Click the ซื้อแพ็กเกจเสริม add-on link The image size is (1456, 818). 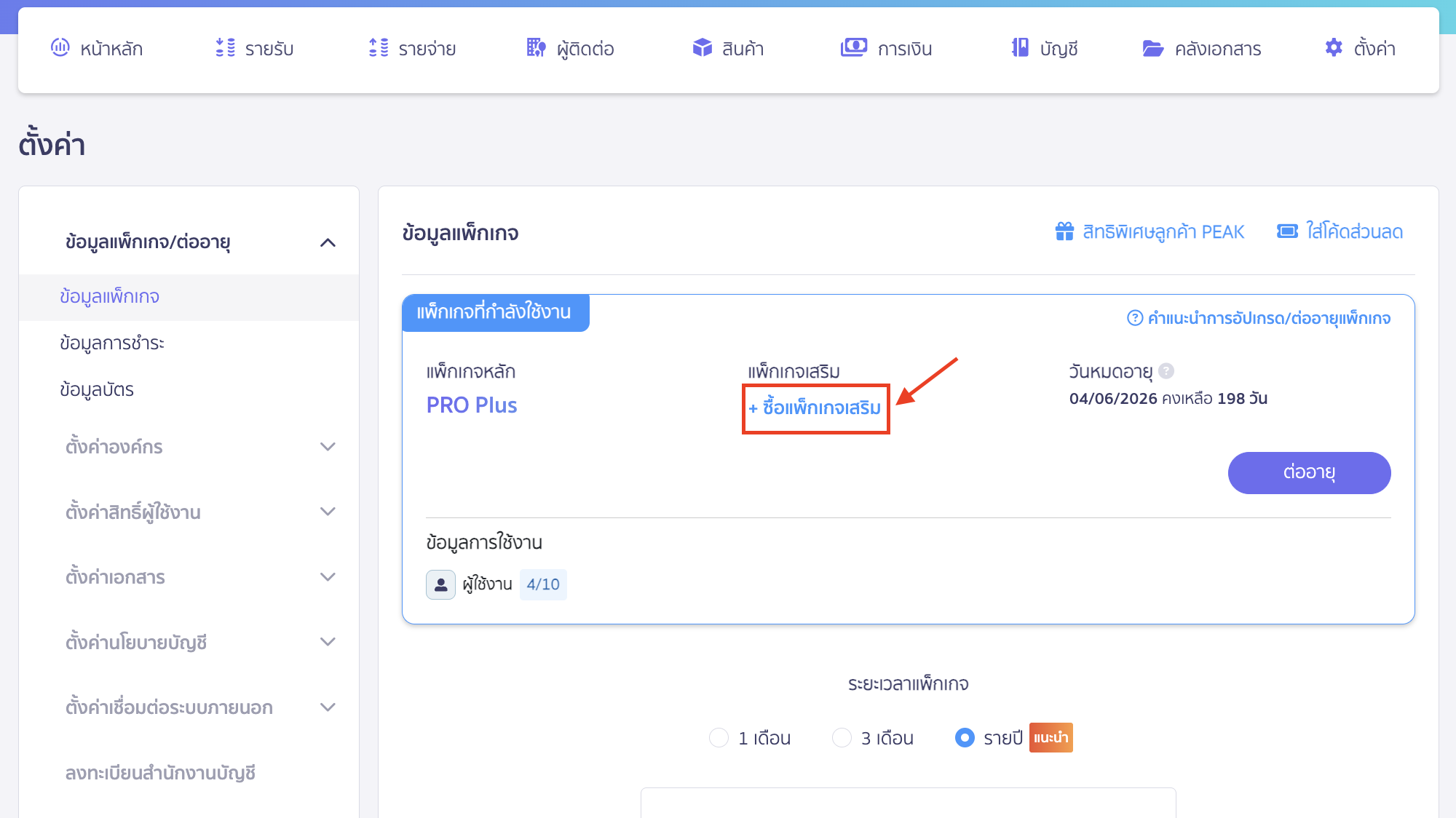(x=815, y=408)
